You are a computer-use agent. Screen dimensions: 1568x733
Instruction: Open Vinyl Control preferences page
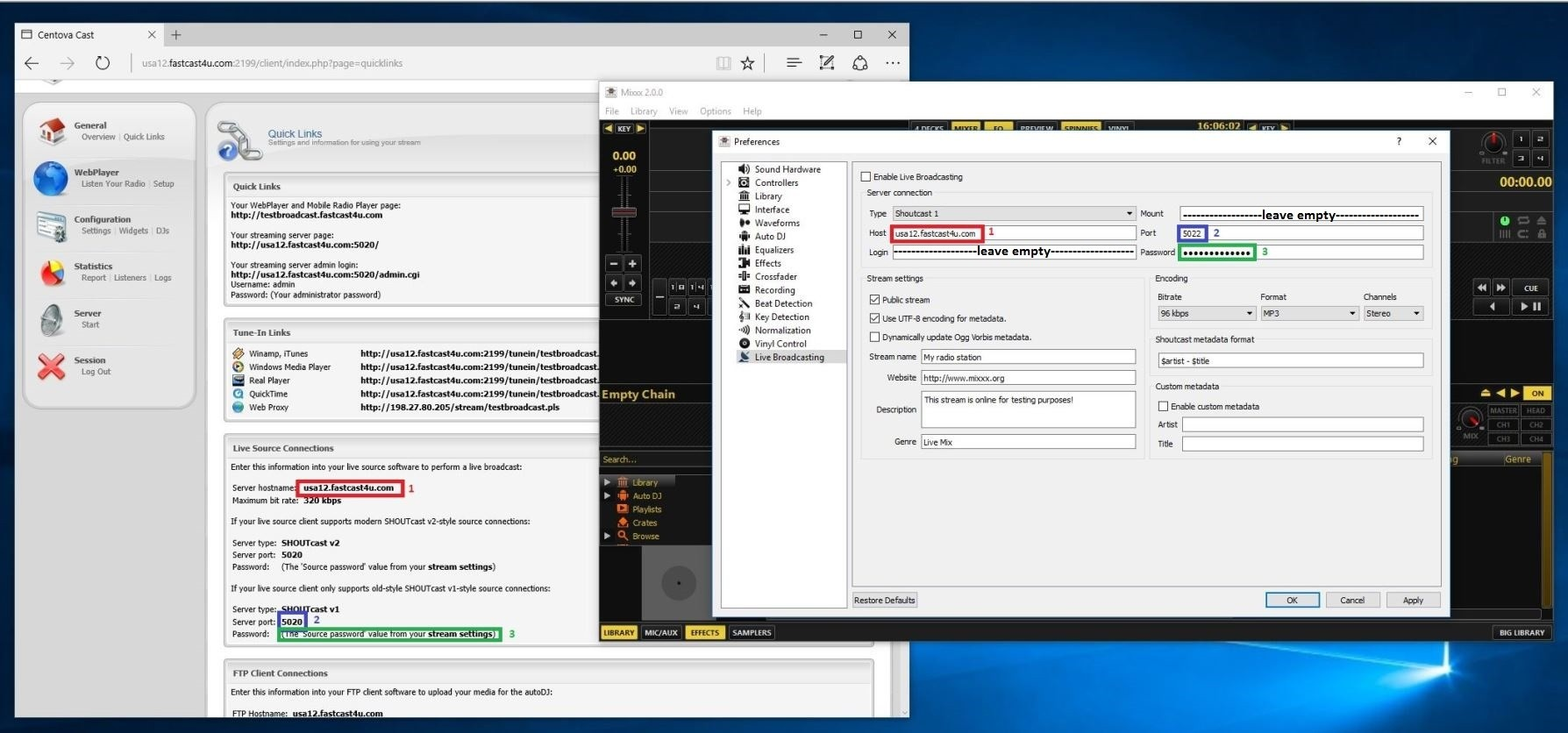point(780,344)
